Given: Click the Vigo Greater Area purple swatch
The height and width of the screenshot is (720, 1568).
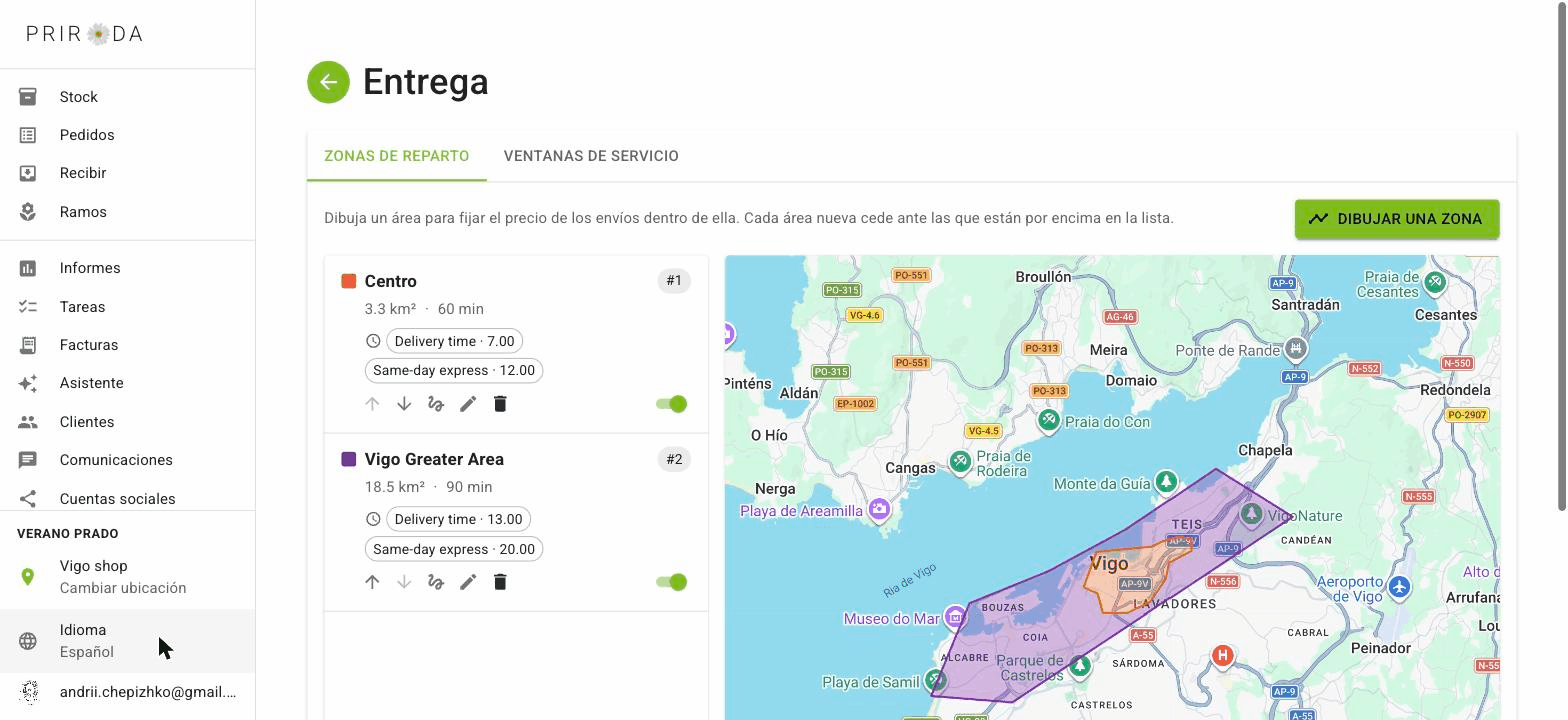Looking at the screenshot, I should (x=349, y=459).
